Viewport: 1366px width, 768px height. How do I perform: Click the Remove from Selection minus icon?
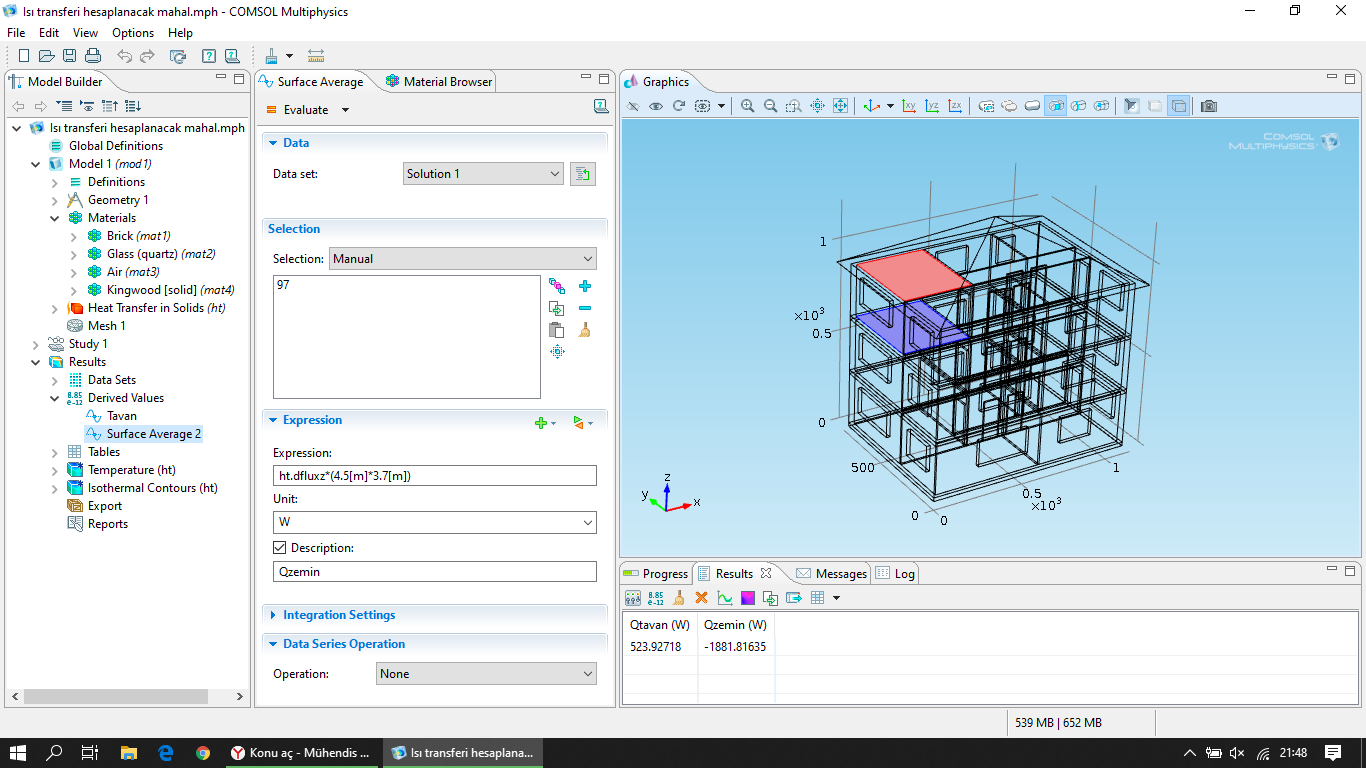[585, 308]
